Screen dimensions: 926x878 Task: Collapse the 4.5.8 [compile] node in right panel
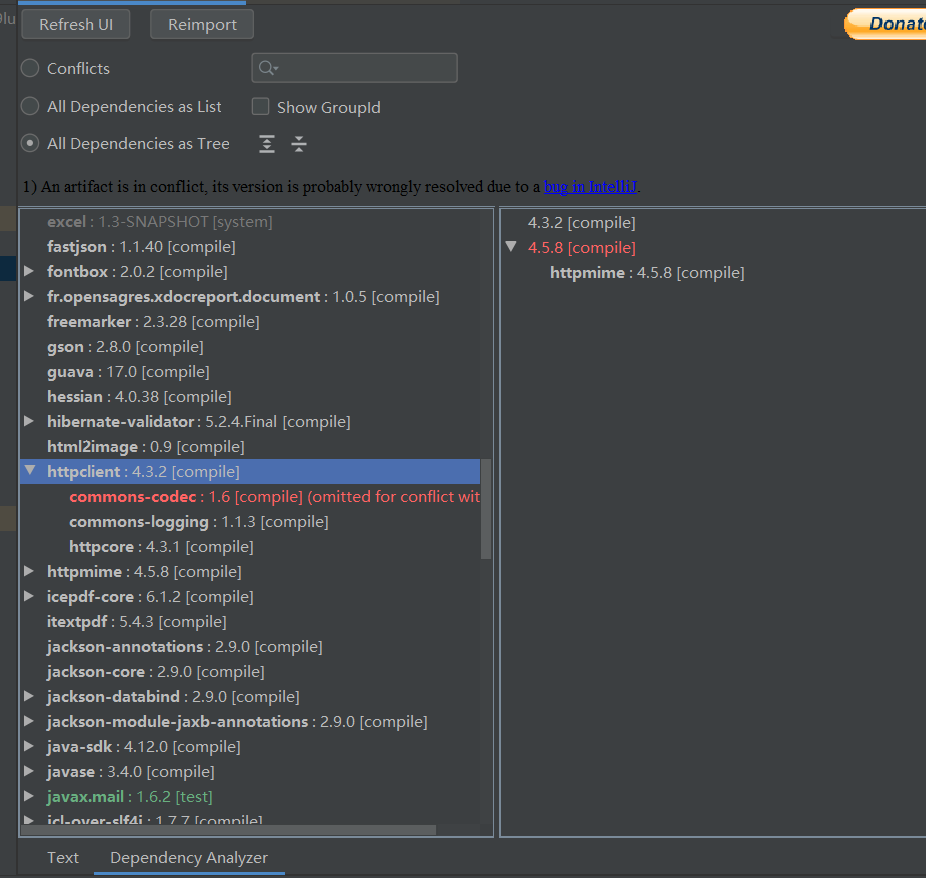(x=511, y=247)
